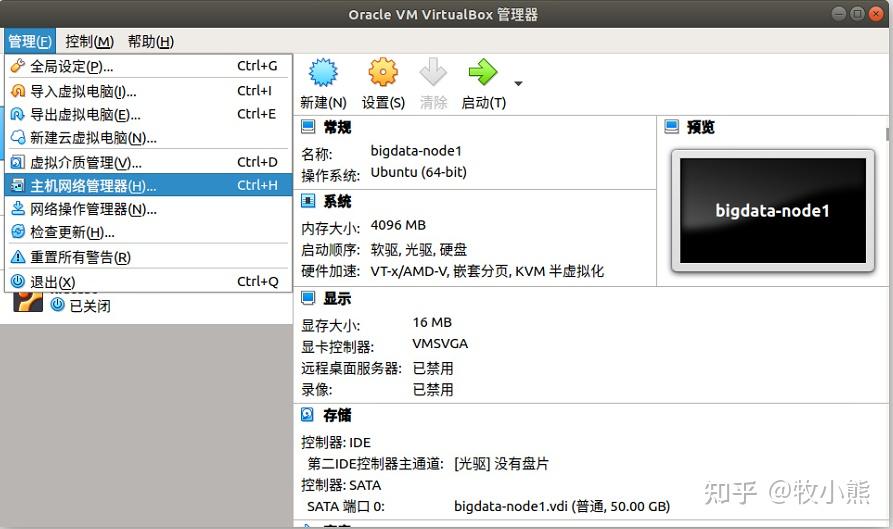The image size is (893, 529).
Task: Choose 导入虚拟电脑(I) menu entry
Action: click(148, 91)
